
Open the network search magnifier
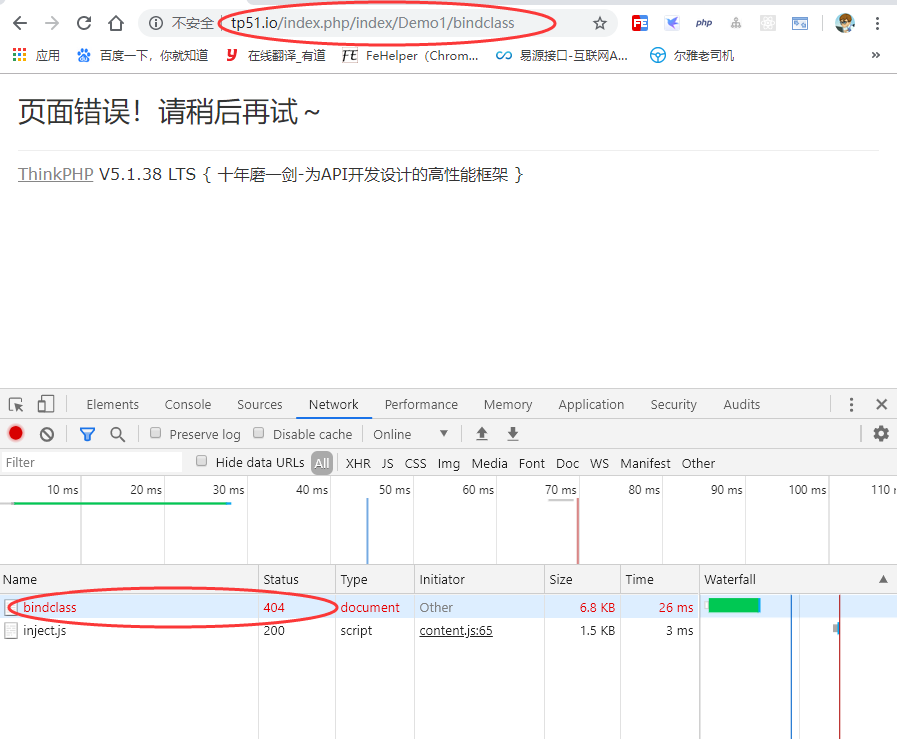point(117,434)
